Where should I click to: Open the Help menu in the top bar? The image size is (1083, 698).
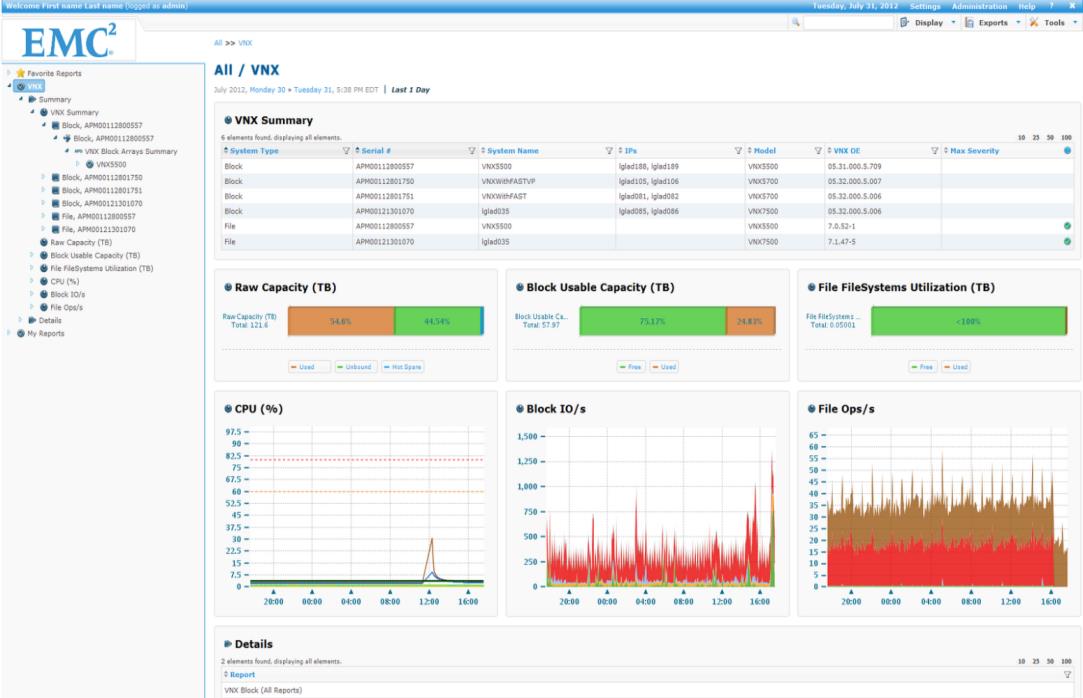pos(1027,6)
